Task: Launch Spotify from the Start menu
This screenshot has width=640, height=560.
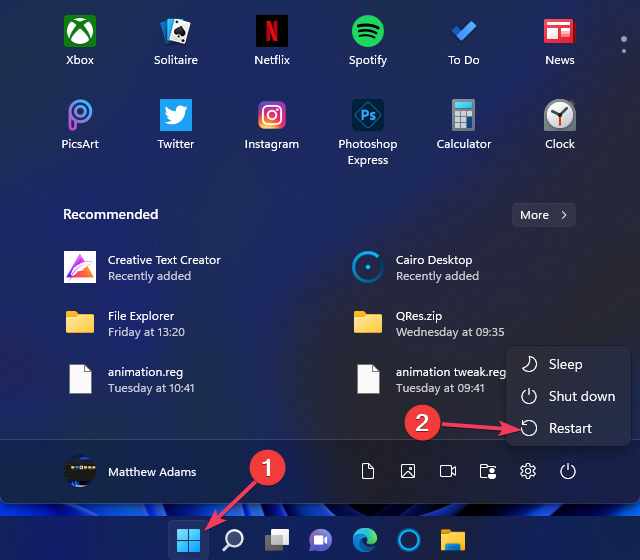Action: tap(368, 40)
